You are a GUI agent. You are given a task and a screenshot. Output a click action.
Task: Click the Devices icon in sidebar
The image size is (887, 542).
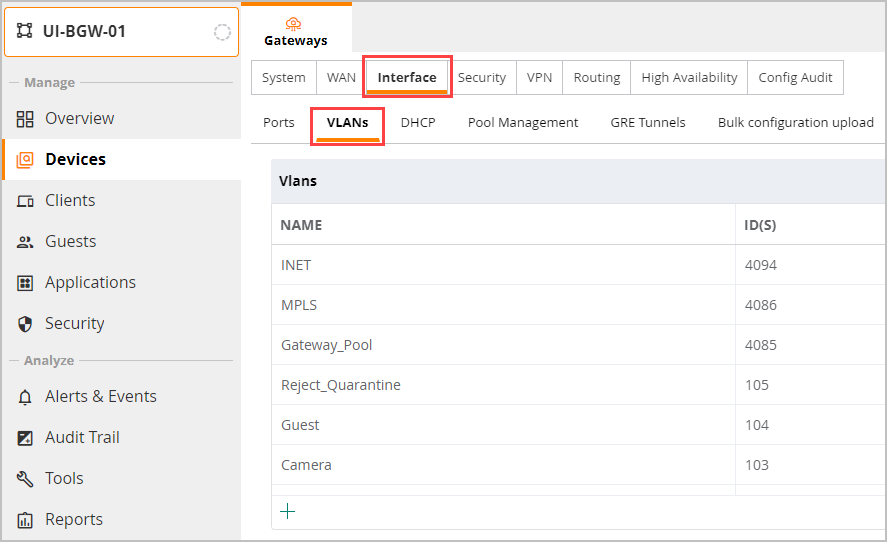click(x=25, y=160)
